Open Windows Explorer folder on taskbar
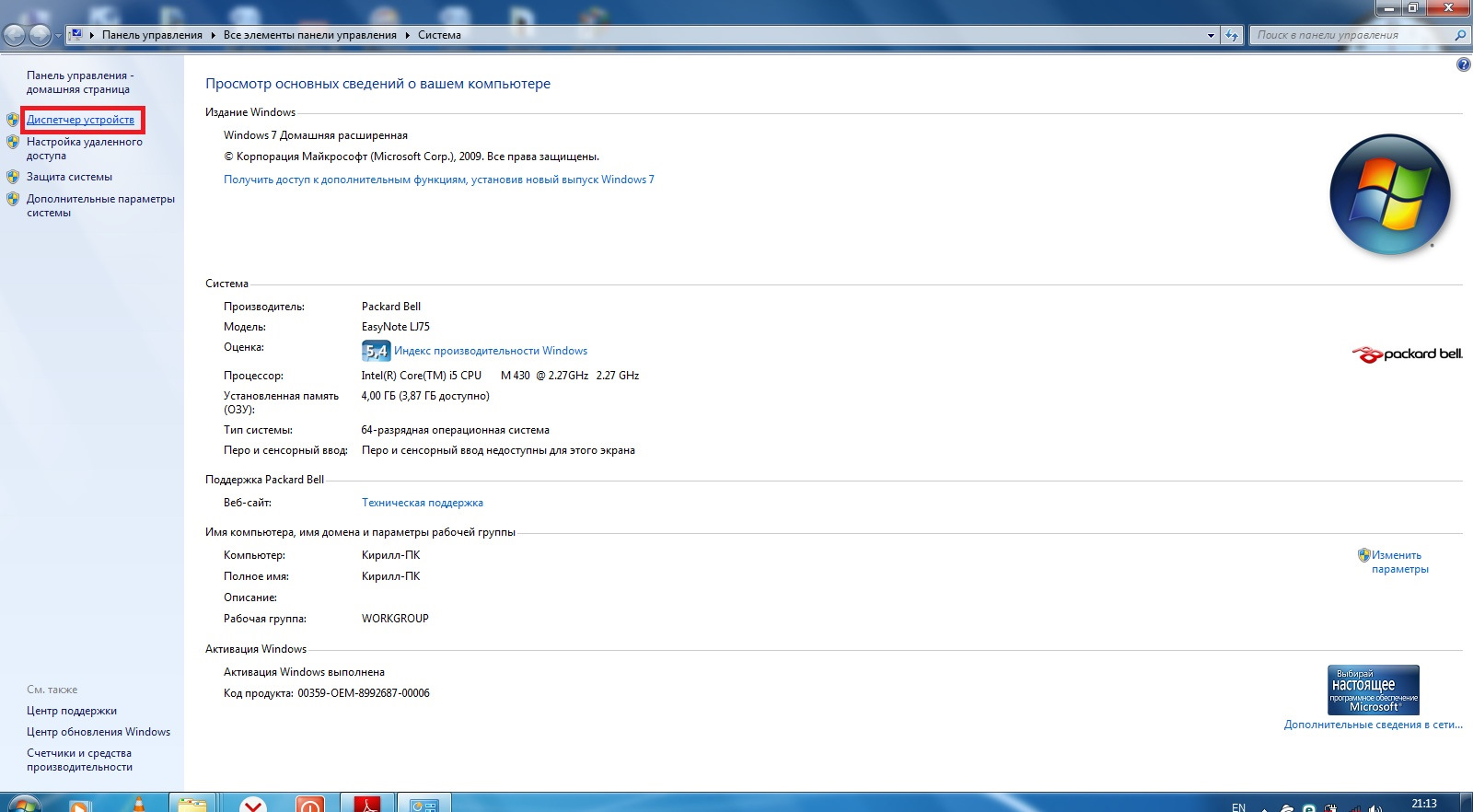Viewport: 1473px width, 812px height. click(x=192, y=804)
